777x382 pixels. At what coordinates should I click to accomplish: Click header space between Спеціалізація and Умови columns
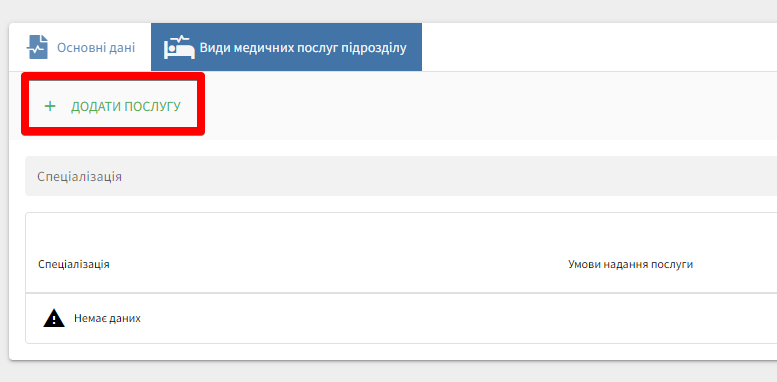pyautogui.click(x=338, y=264)
